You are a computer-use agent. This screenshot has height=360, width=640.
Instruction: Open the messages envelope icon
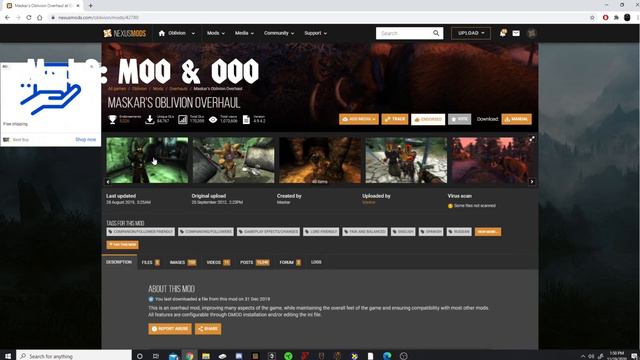[516, 33]
